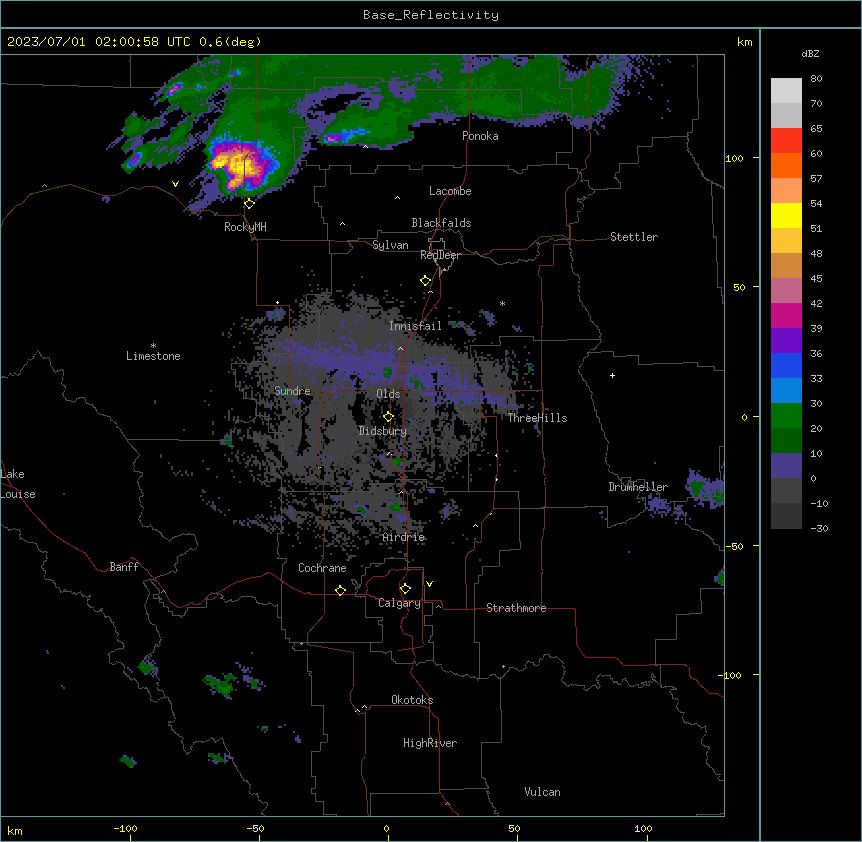Click the small magenta echo southwest of Ponoka

pos(332,138)
